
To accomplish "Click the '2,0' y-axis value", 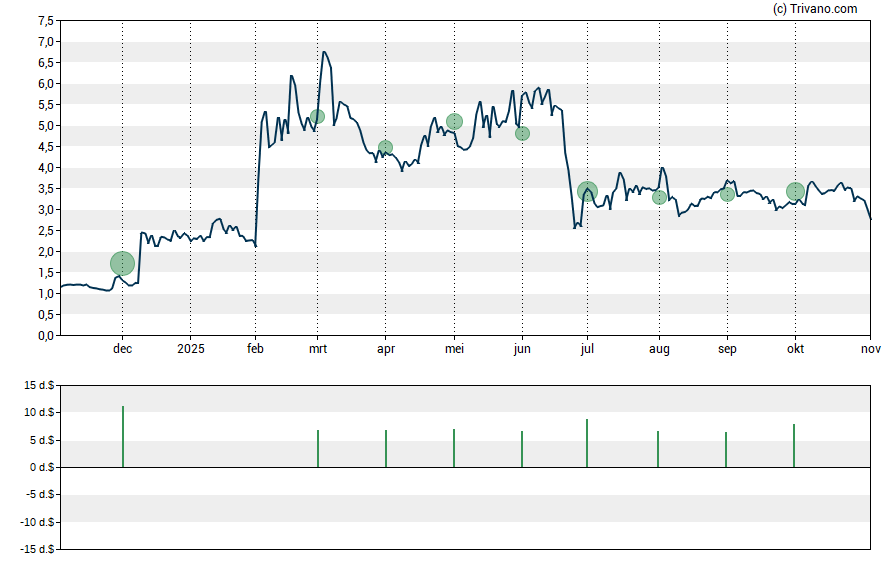I will coord(46,252).
